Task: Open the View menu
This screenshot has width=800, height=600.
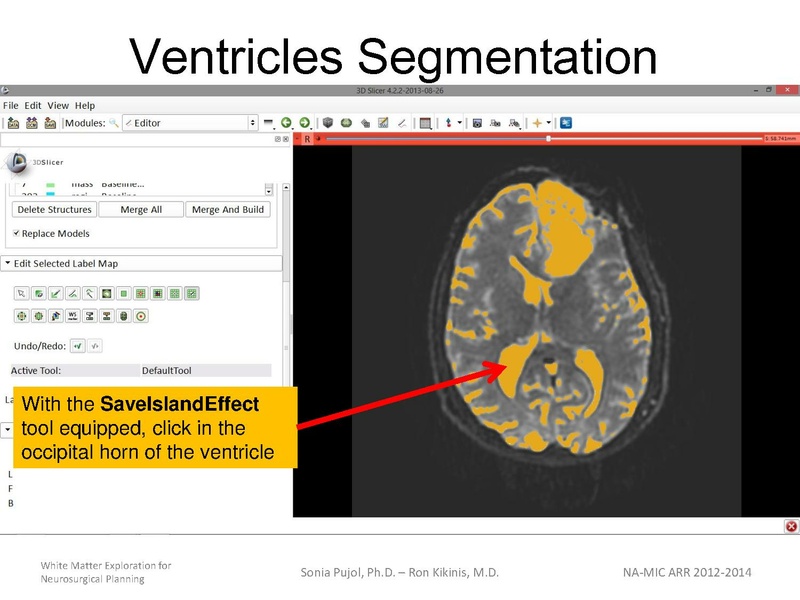Action: click(57, 104)
